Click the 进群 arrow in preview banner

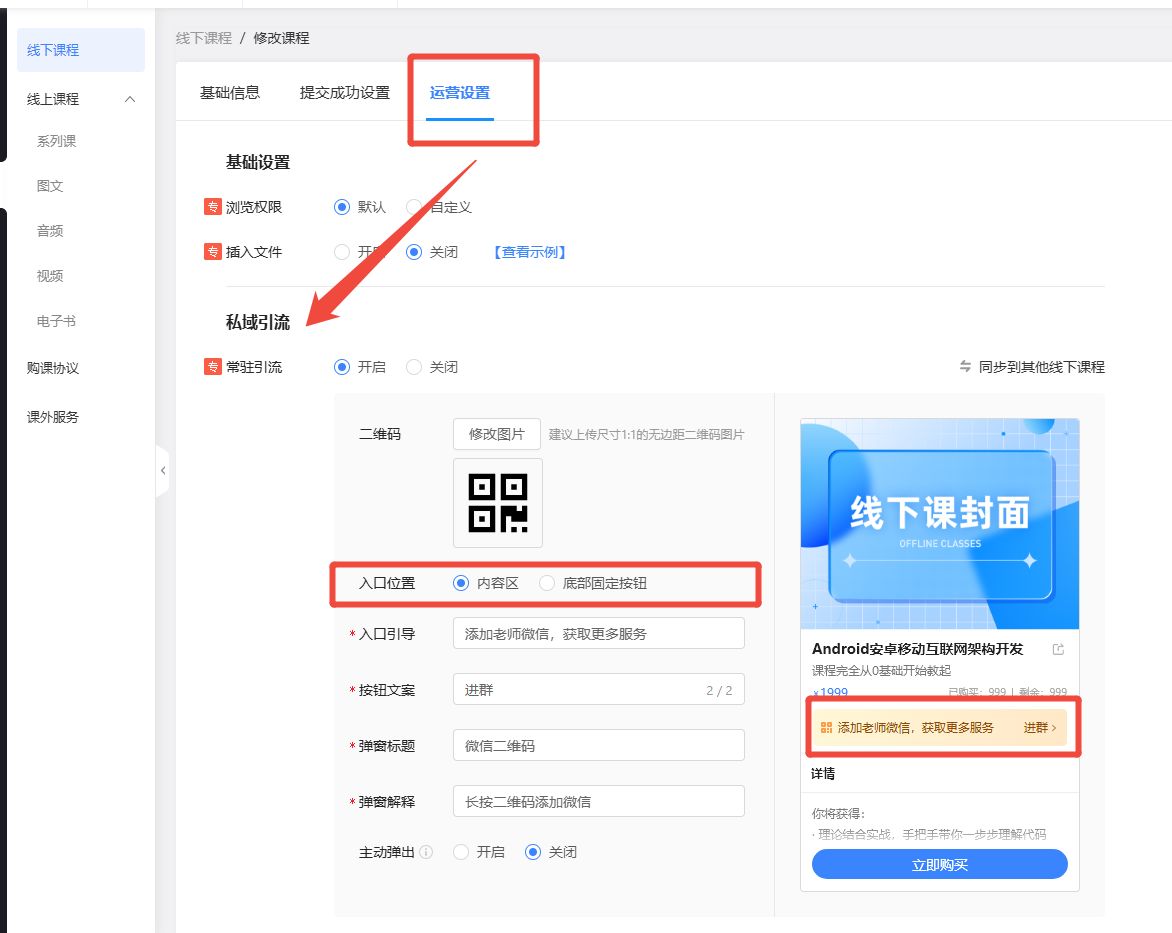click(x=1040, y=728)
